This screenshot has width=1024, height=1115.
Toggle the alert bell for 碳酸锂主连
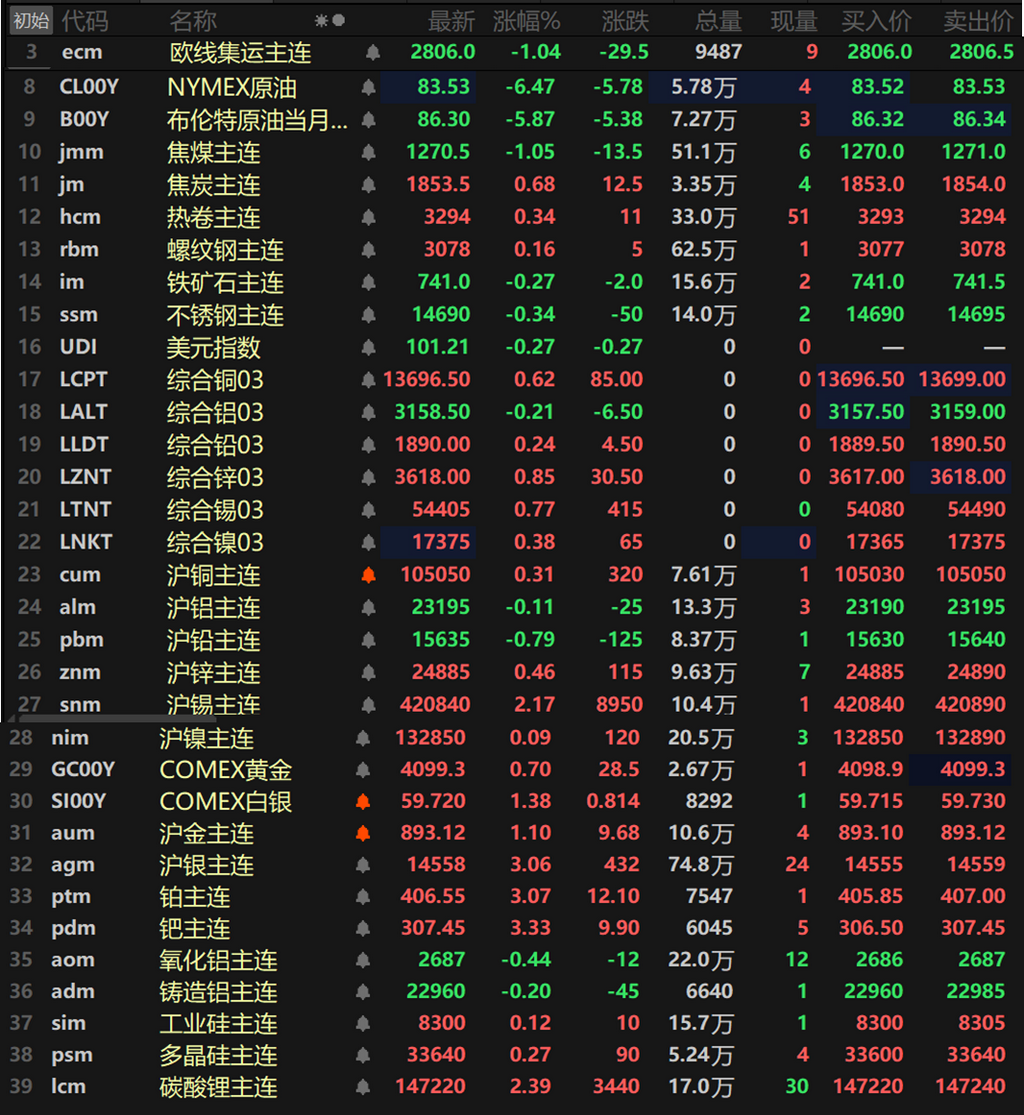coord(363,1087)
